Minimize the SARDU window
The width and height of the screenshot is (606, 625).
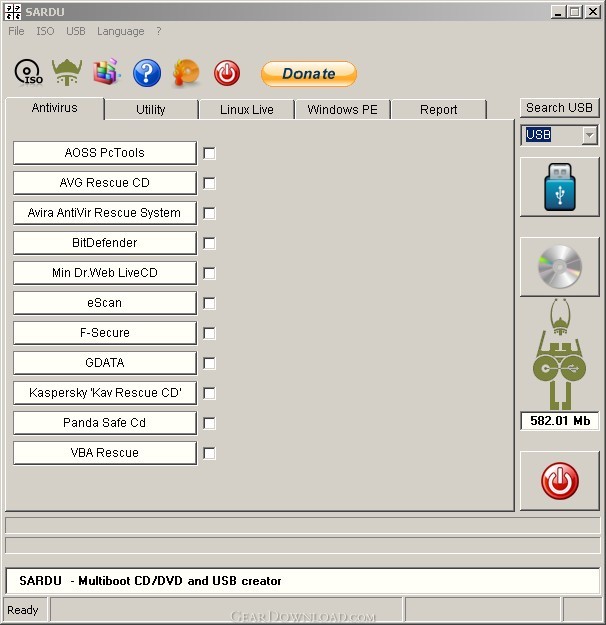coord(558,12)
